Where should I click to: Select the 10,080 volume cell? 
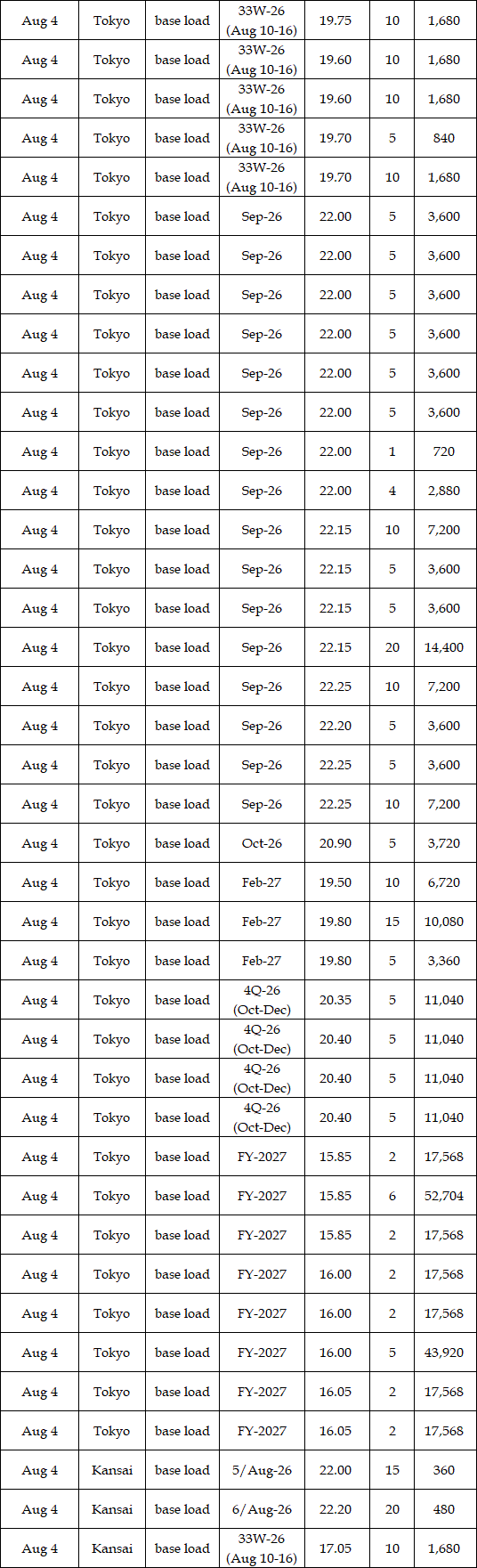coord(444,922)
